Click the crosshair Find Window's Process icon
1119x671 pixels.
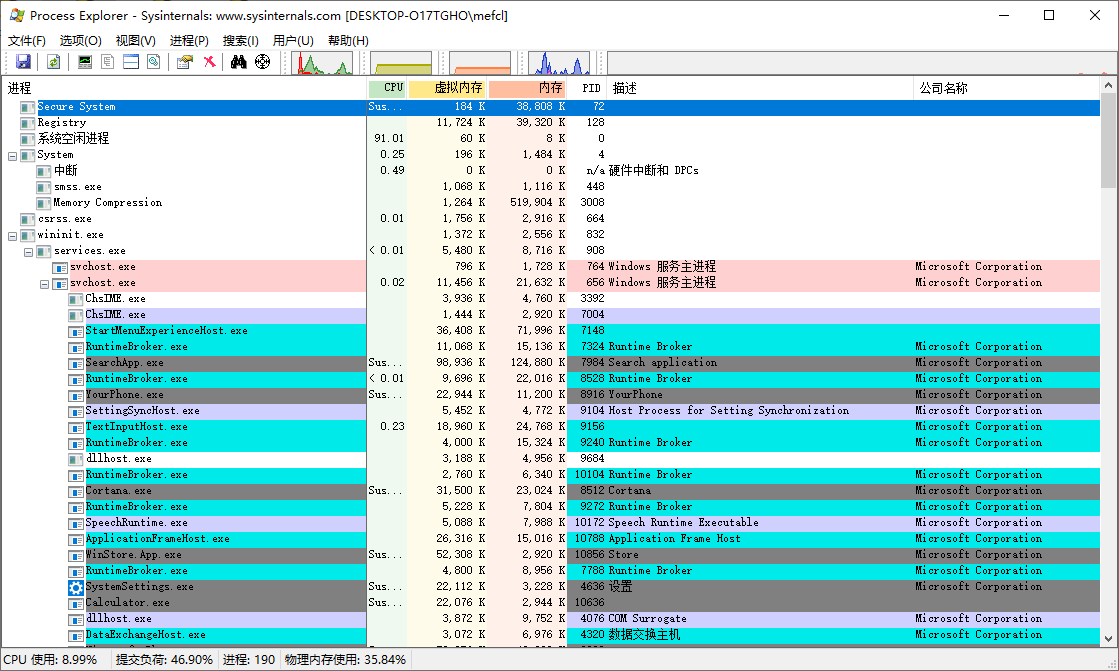pyautogui.click(x=263, y=62)
